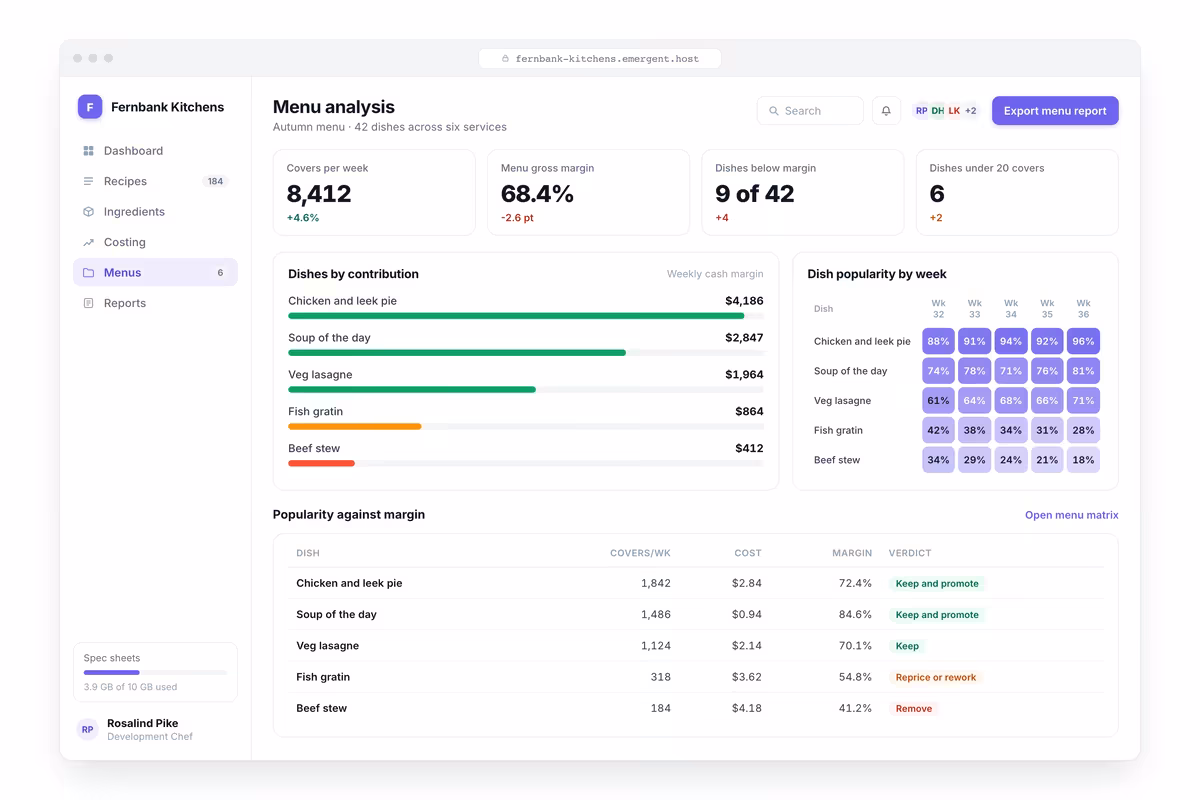Click the Remove verdict for Beef stew
Image resolution: width=1200 pixels, height=800 pixels.
coord(914,708)
